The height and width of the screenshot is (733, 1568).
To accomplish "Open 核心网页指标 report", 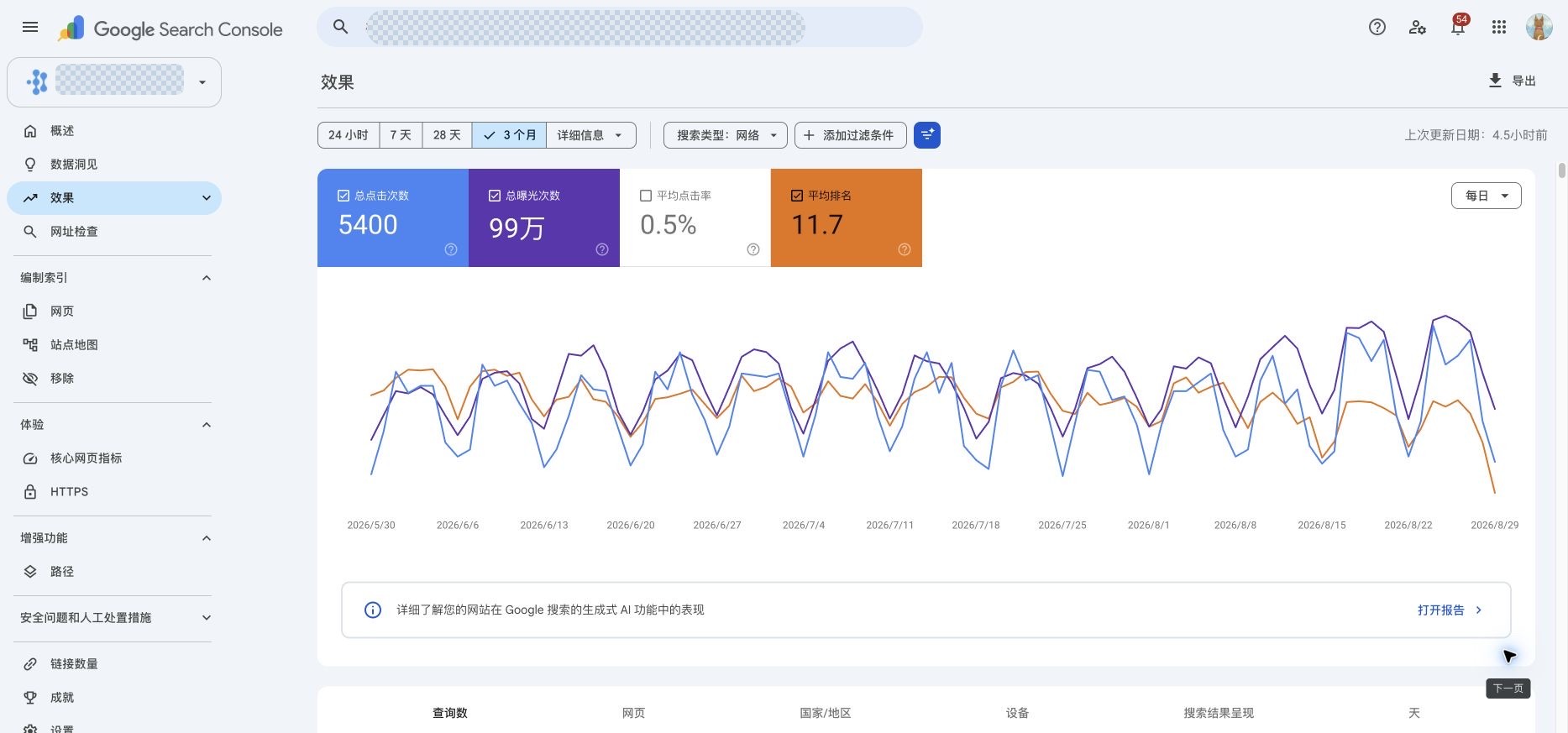I will click(114, 458).
